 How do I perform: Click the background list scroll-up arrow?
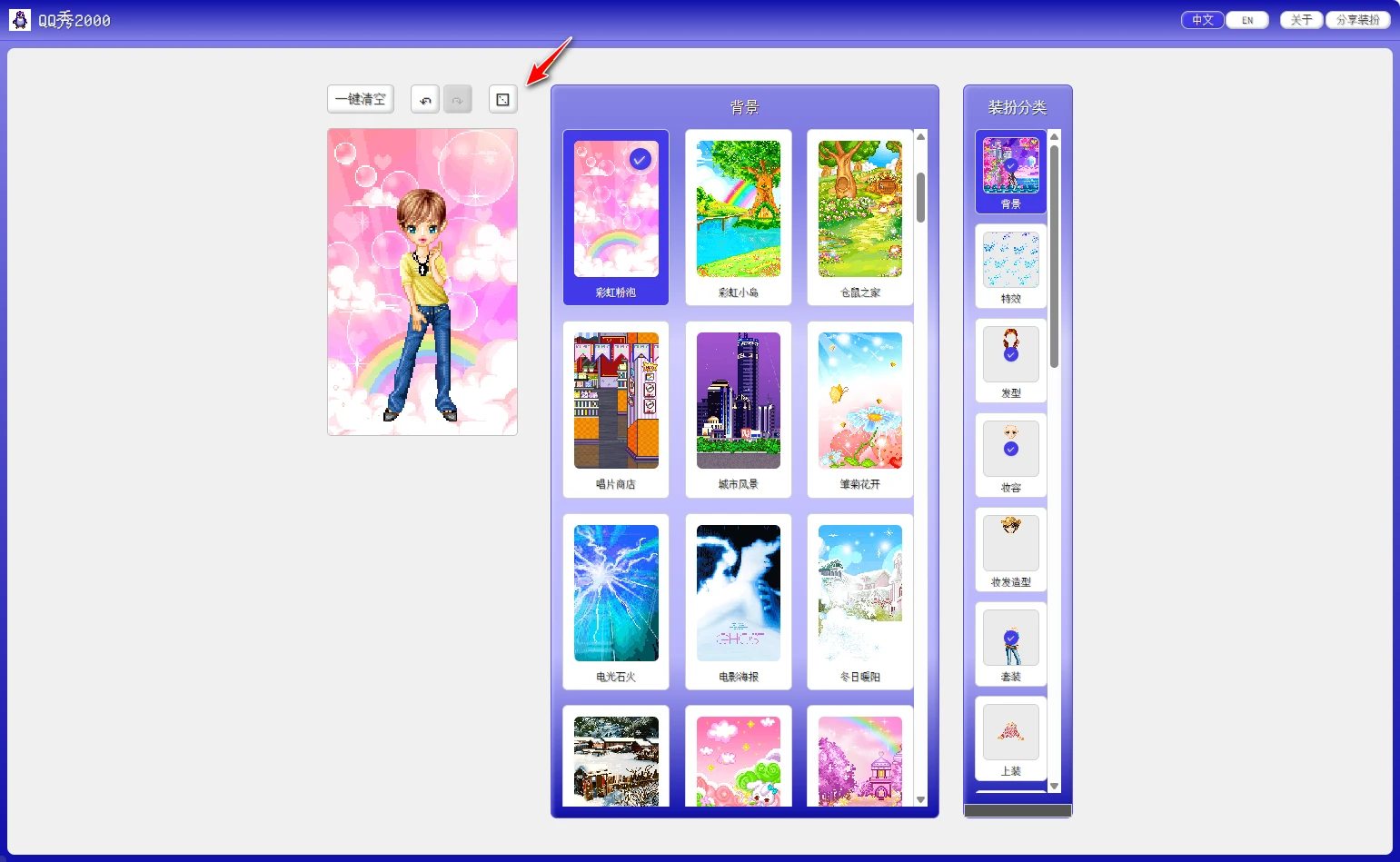920,137
